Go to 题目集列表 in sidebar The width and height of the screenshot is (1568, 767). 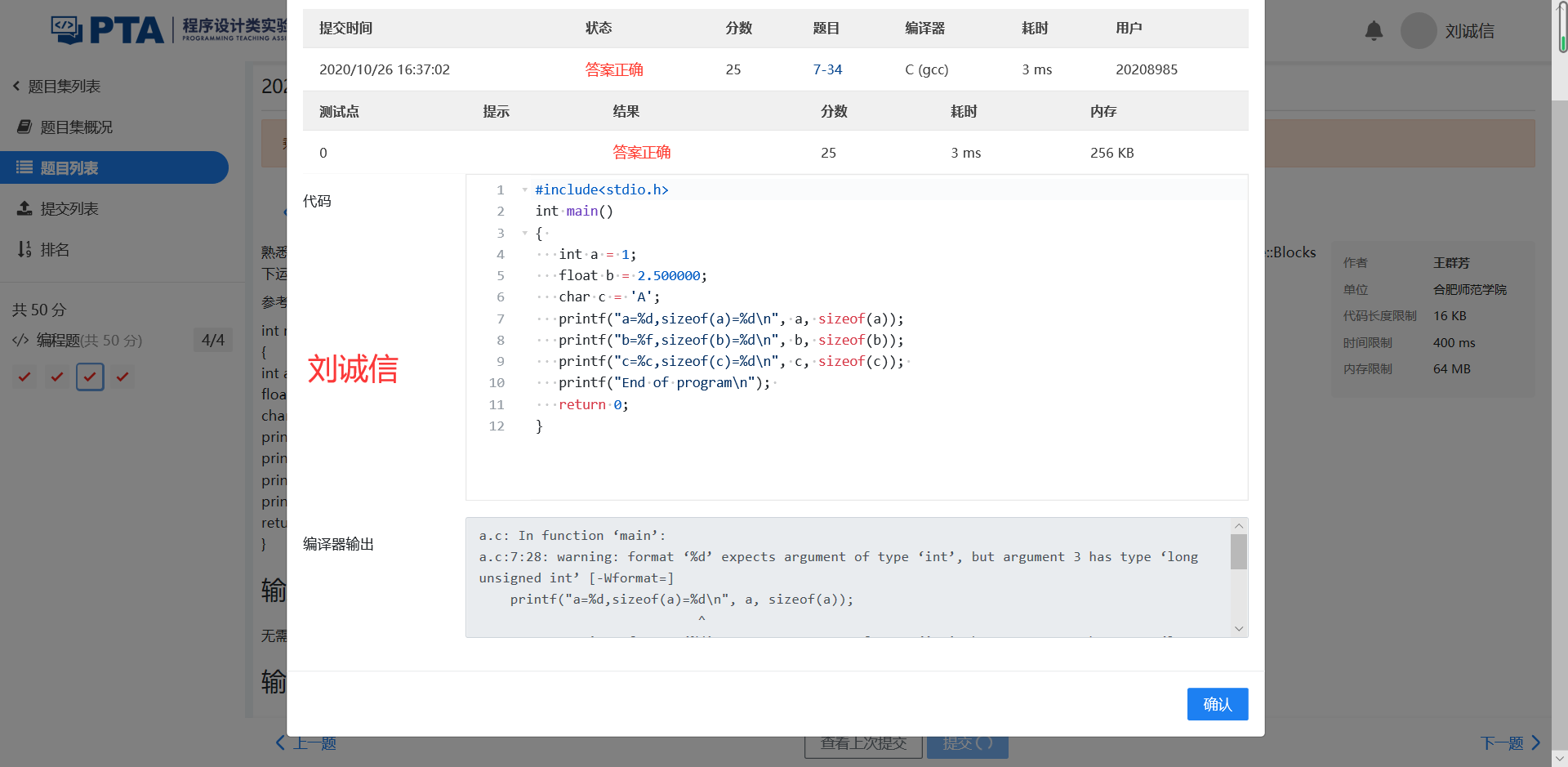tap(64, 86)
